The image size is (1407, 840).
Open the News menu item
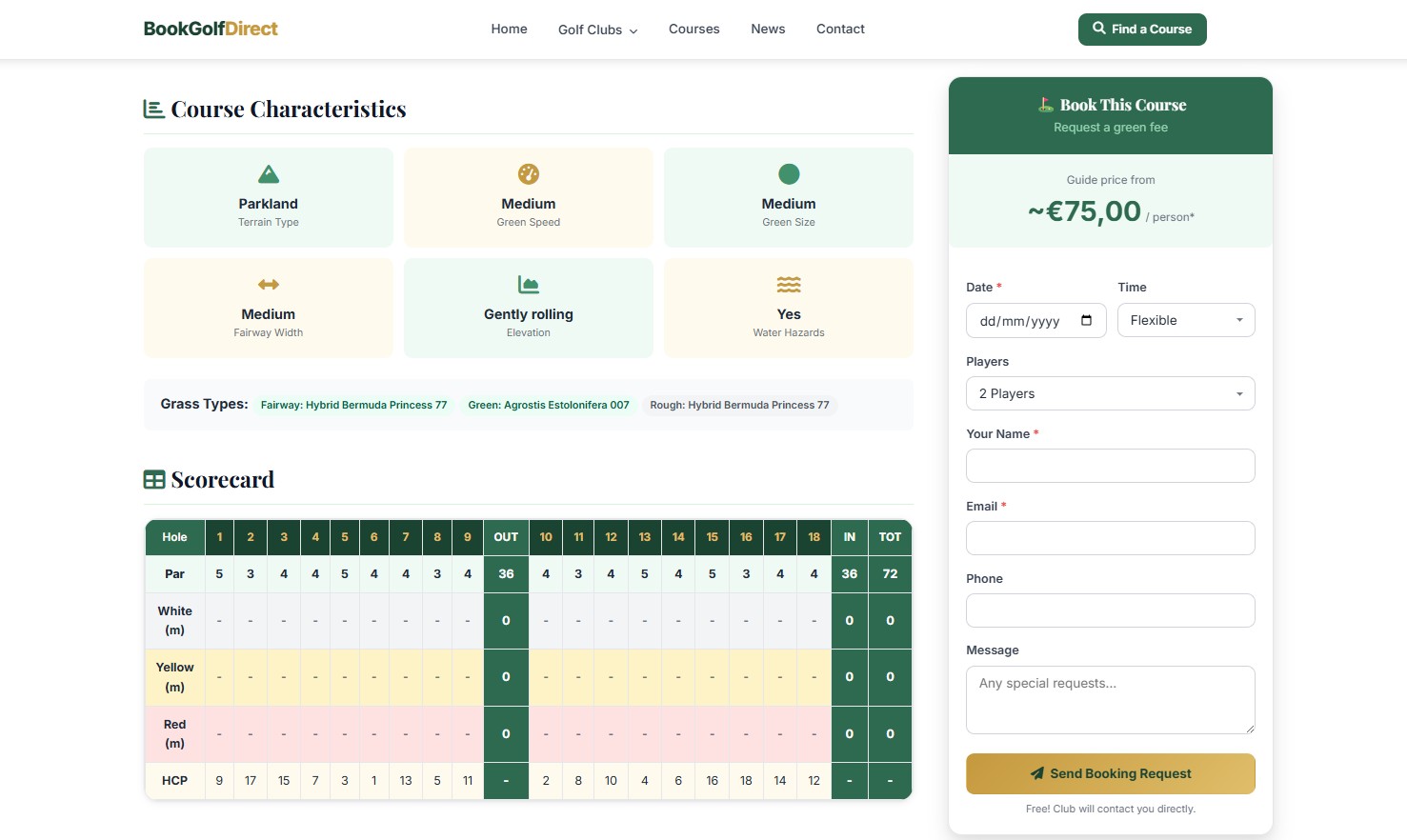coord(768,29)
